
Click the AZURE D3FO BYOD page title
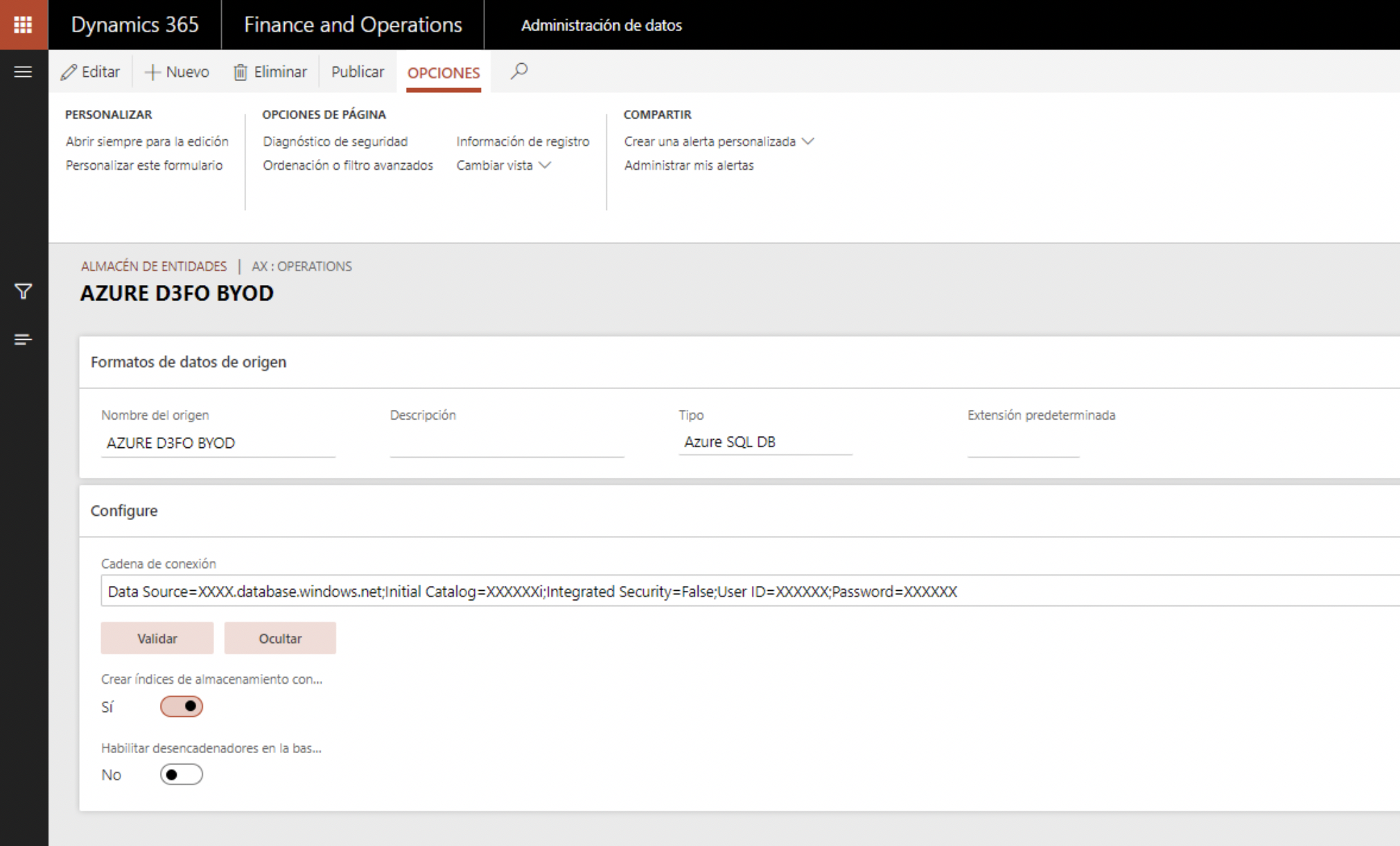177,293
